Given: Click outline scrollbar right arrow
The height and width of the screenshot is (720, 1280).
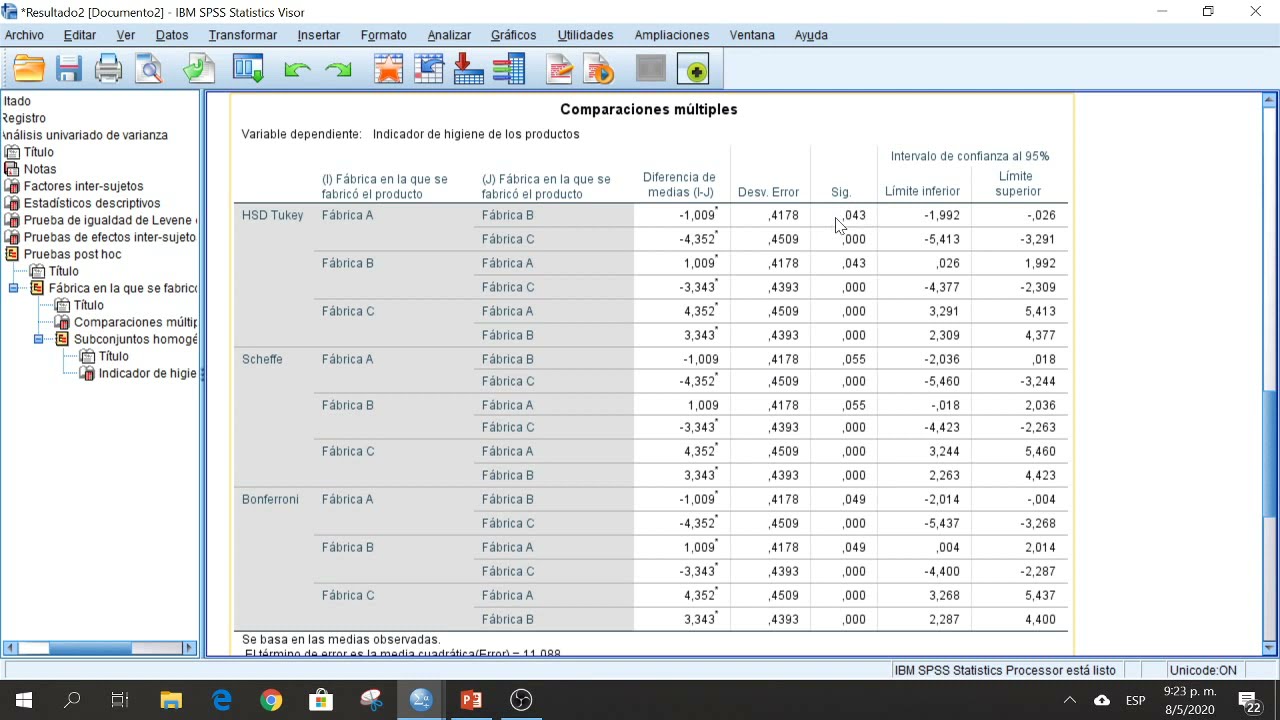Looking at the screenshot, I should click(189, 648).
